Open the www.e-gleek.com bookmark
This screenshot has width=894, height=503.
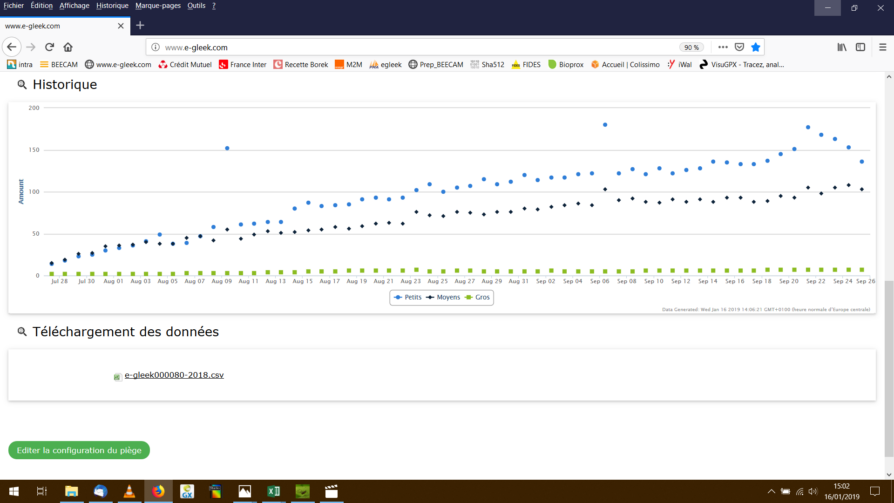(118, 64)
